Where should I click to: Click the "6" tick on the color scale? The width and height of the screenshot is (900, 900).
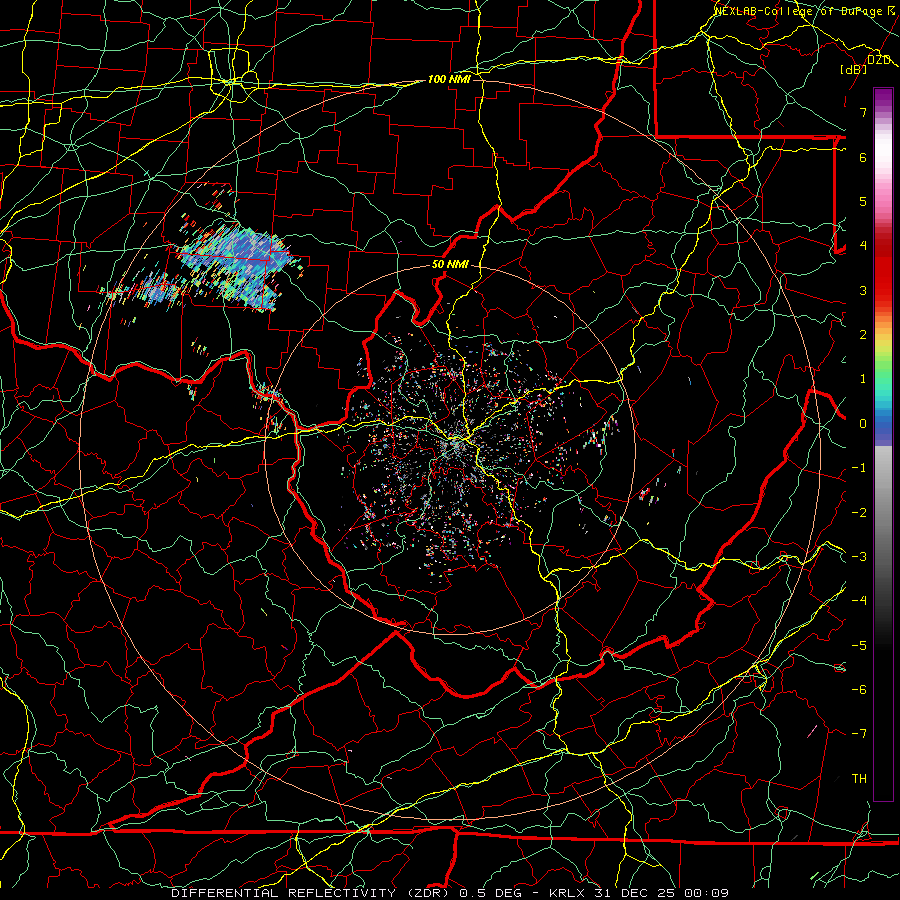[x=863, y=157]
